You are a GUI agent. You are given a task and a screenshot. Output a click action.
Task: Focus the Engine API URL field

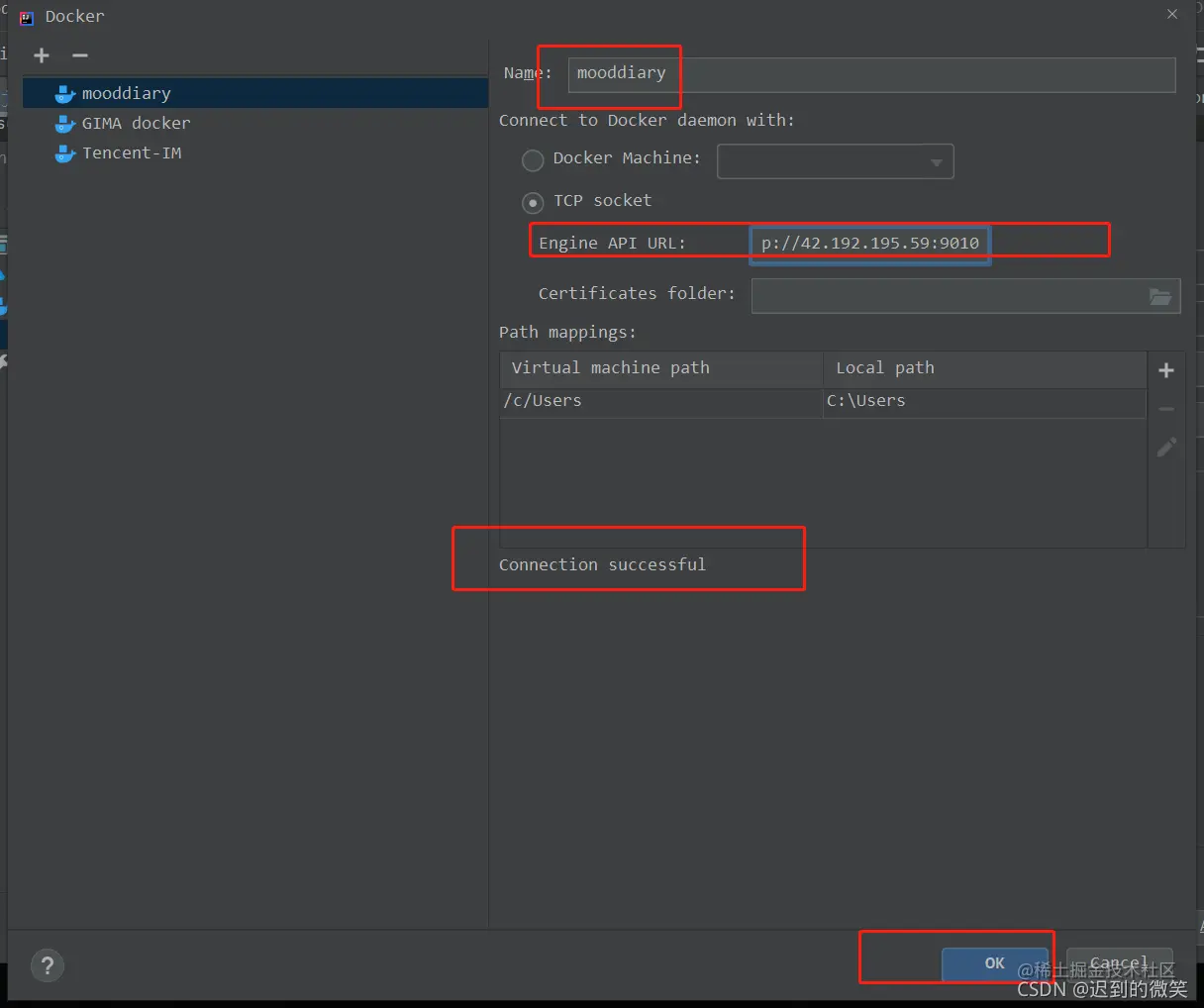click(870, 244)
